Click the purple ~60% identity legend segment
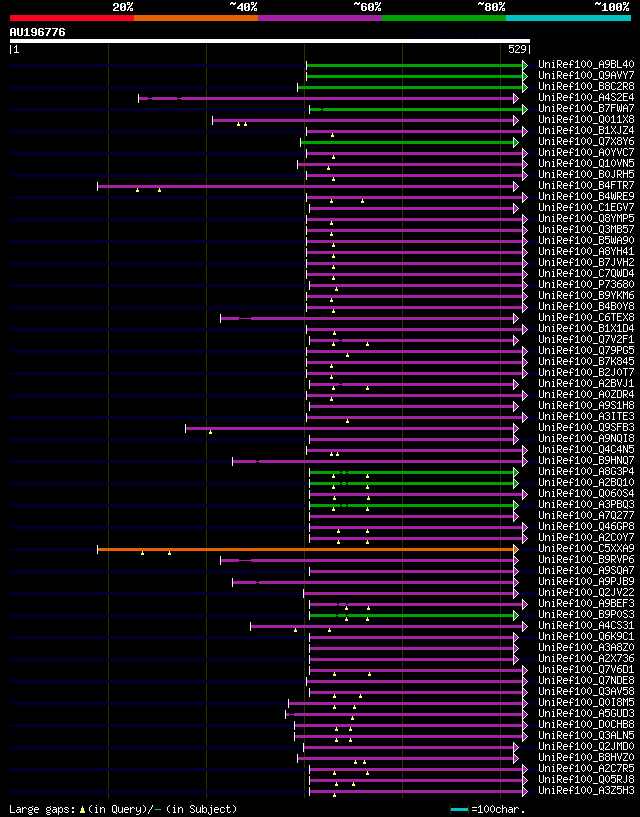The width and height of the screenshot is (640, 817). point(320,18)
